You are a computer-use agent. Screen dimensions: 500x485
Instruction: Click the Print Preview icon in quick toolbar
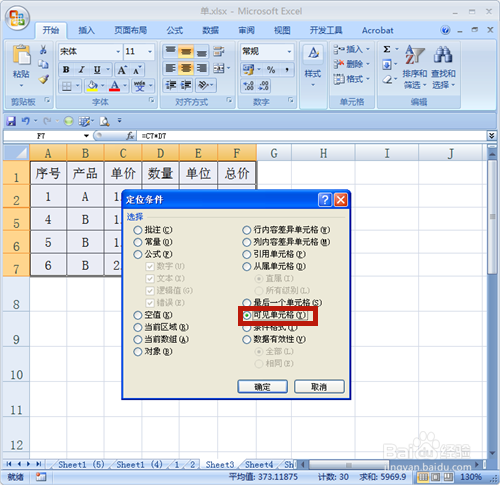coord(105,121)
